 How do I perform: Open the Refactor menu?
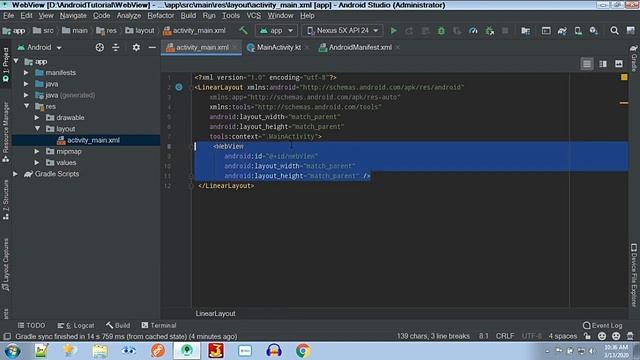[x=160, y=16]
